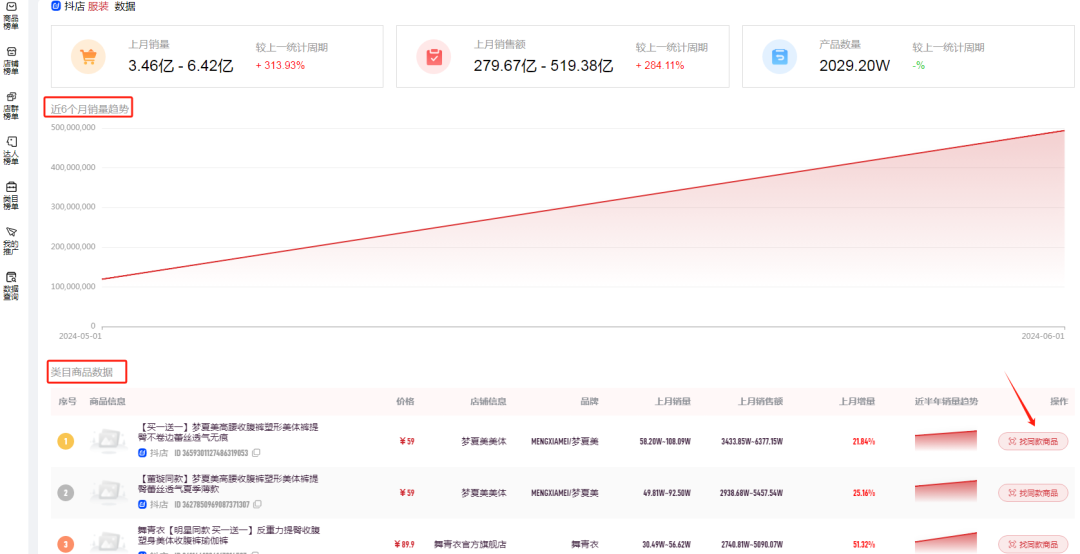
Task: Click the blue 抖店 logo in page title
Action: (x=56, y=6)
